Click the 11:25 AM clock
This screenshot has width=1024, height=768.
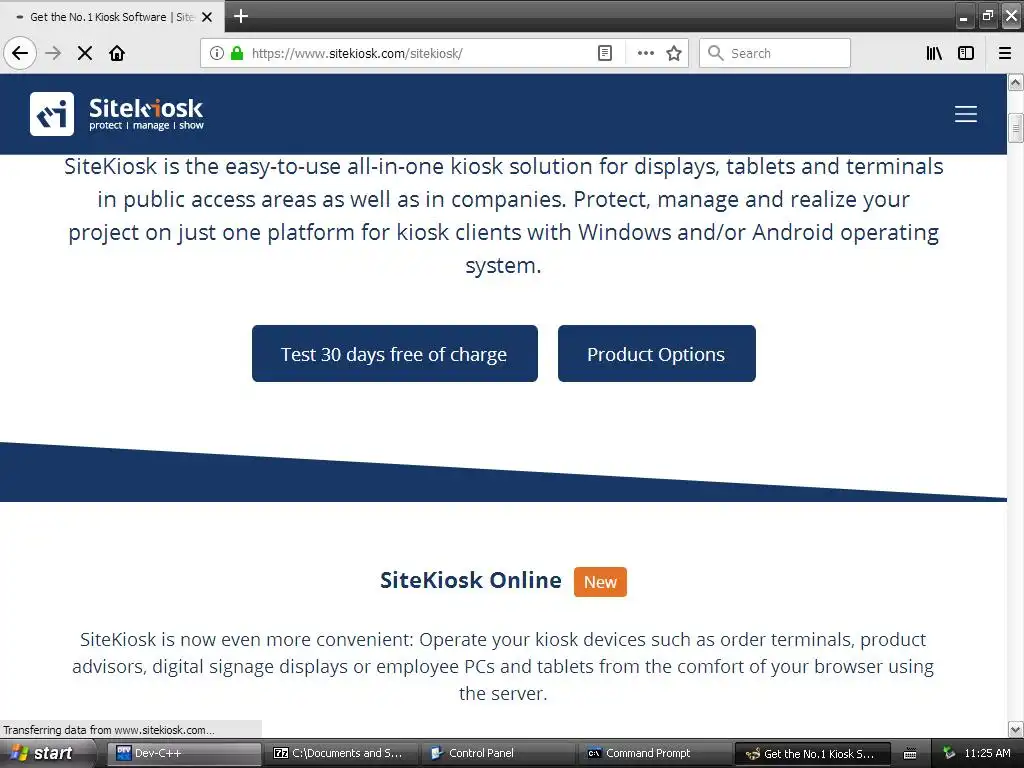click(987, 753)
